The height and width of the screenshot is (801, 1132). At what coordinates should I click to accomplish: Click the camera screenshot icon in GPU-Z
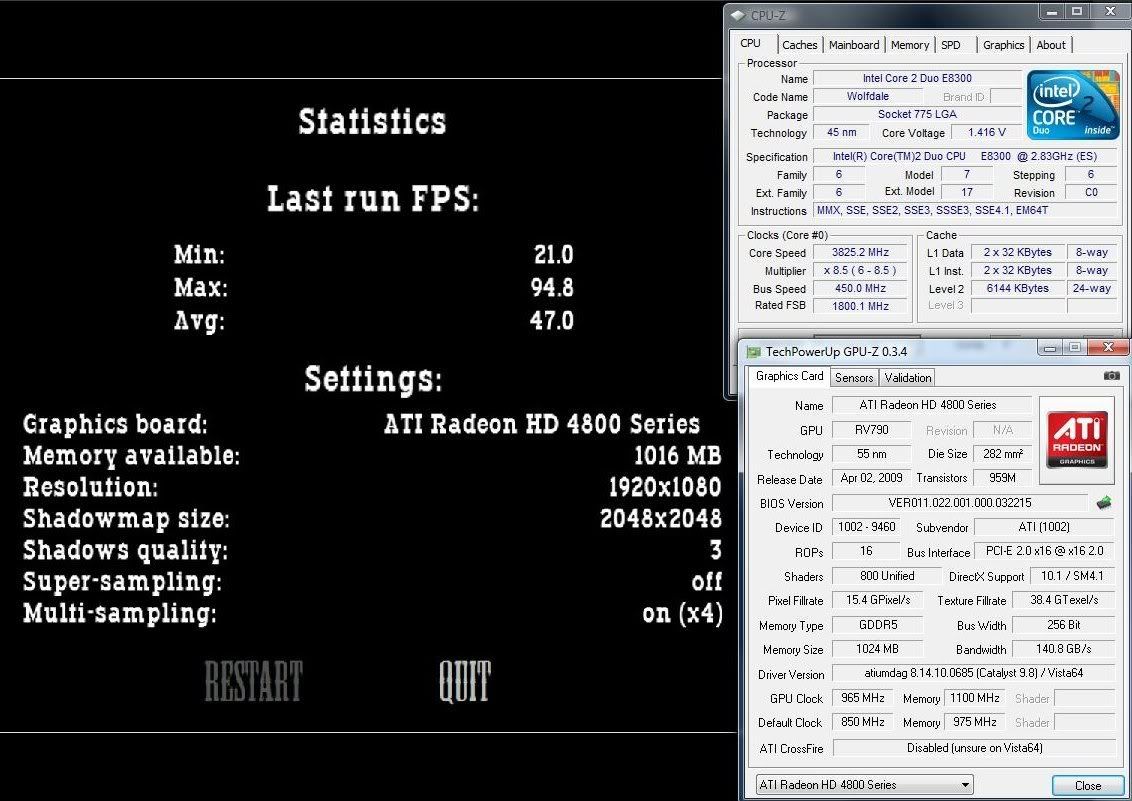point(1111,375)
